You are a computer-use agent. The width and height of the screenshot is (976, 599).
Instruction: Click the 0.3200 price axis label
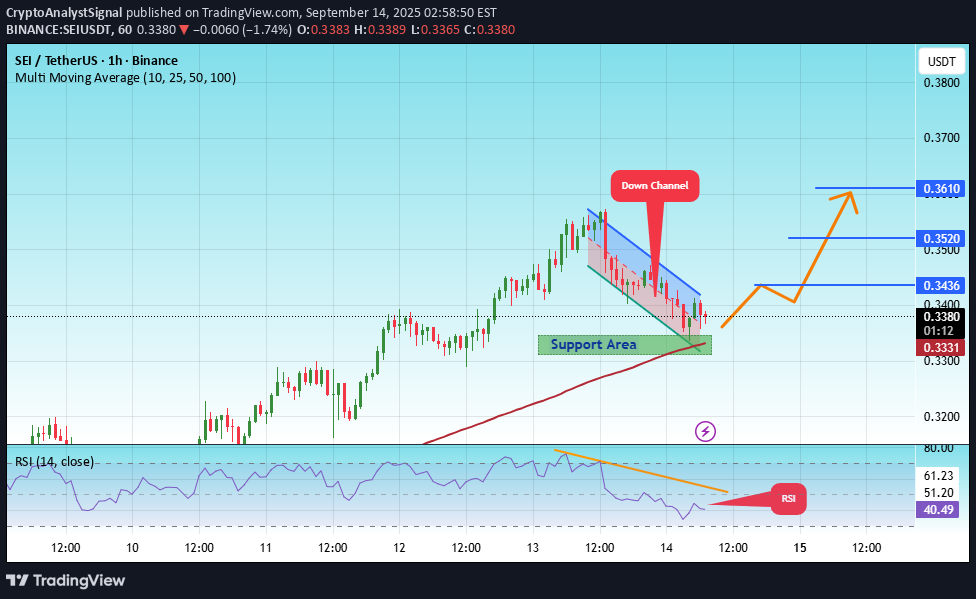[x=941, y=416]
